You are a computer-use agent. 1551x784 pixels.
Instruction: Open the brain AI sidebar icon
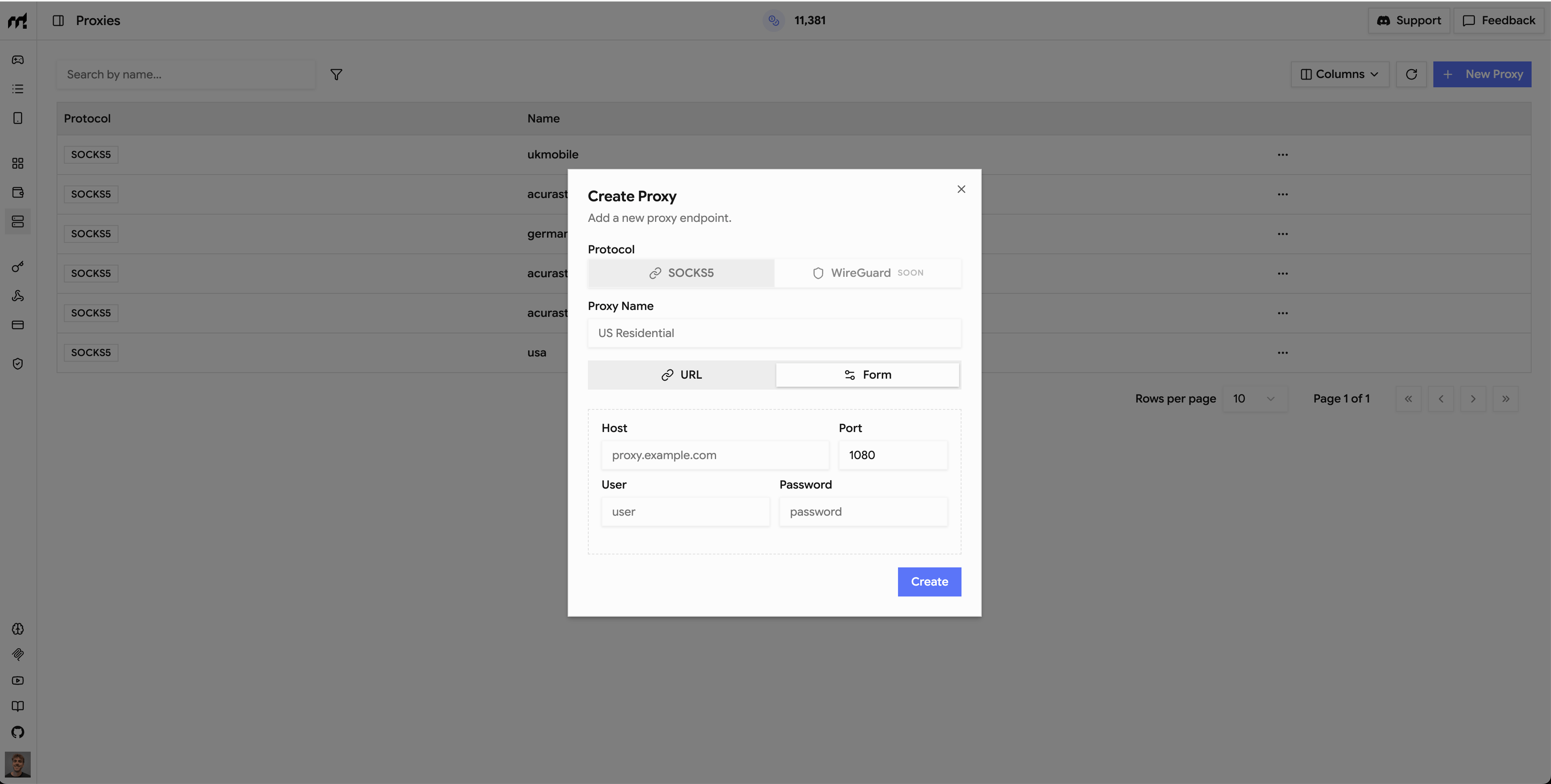[17, 629]
